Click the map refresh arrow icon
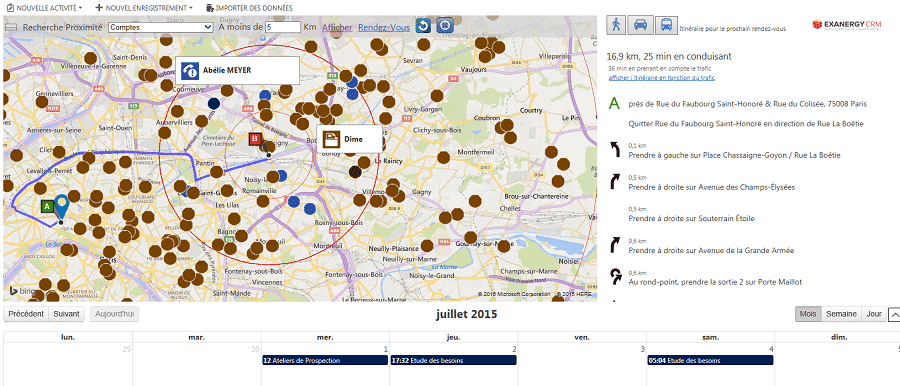 click(x=423, y=26)
